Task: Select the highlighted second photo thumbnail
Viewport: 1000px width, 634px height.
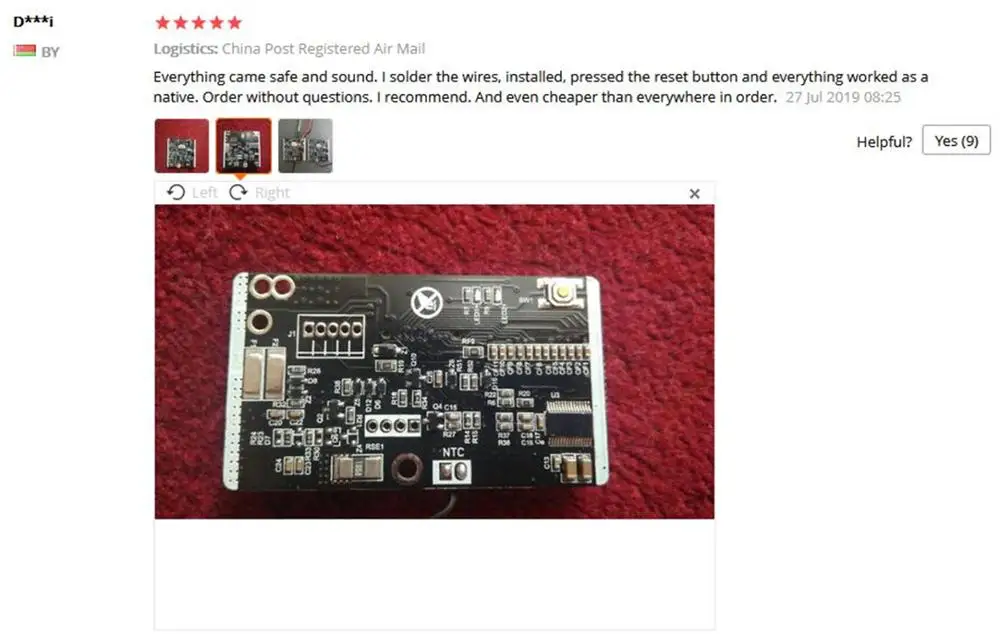Action: tap(243, 145)
